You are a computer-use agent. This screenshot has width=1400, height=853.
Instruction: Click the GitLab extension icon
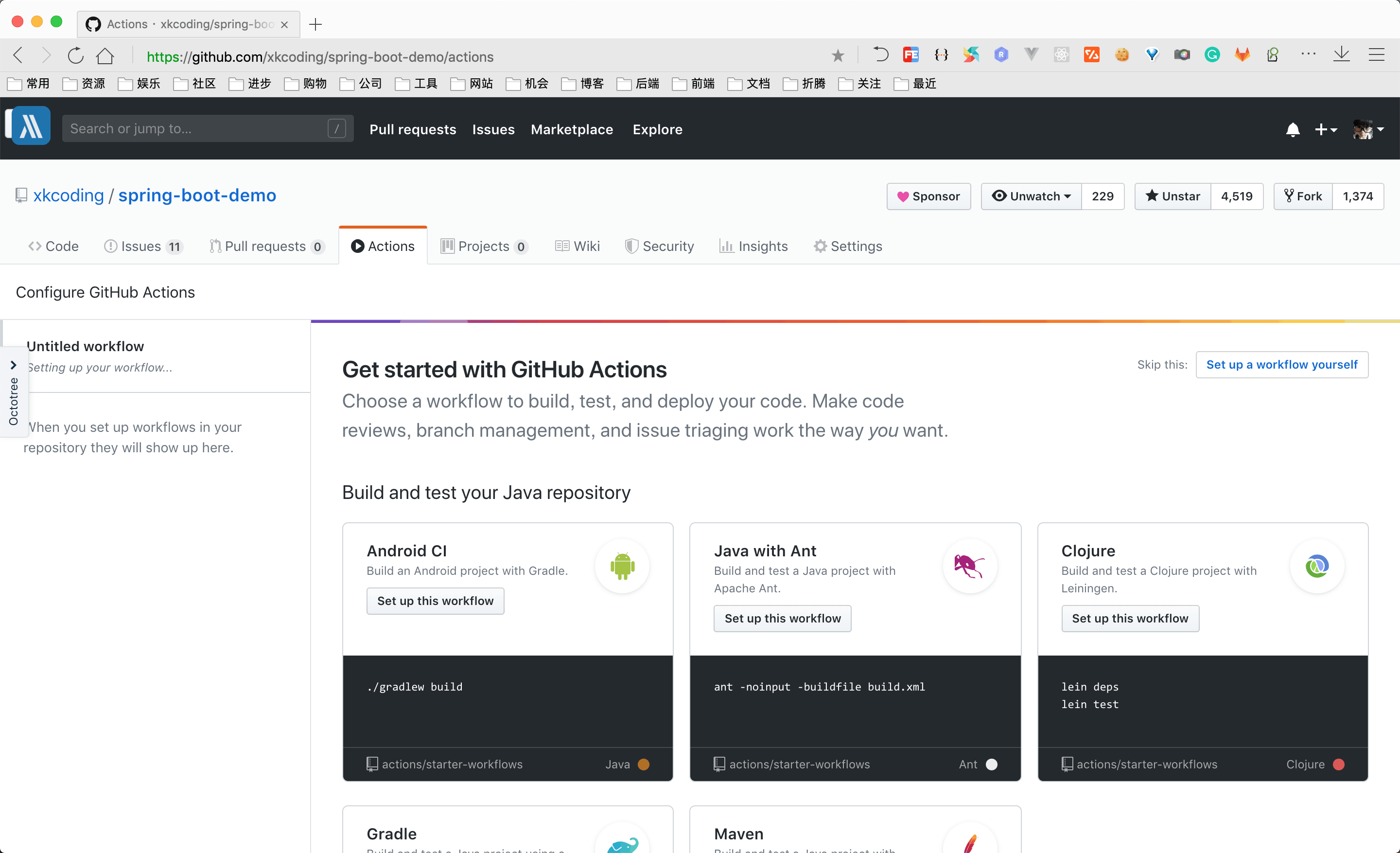point(1242,55)
